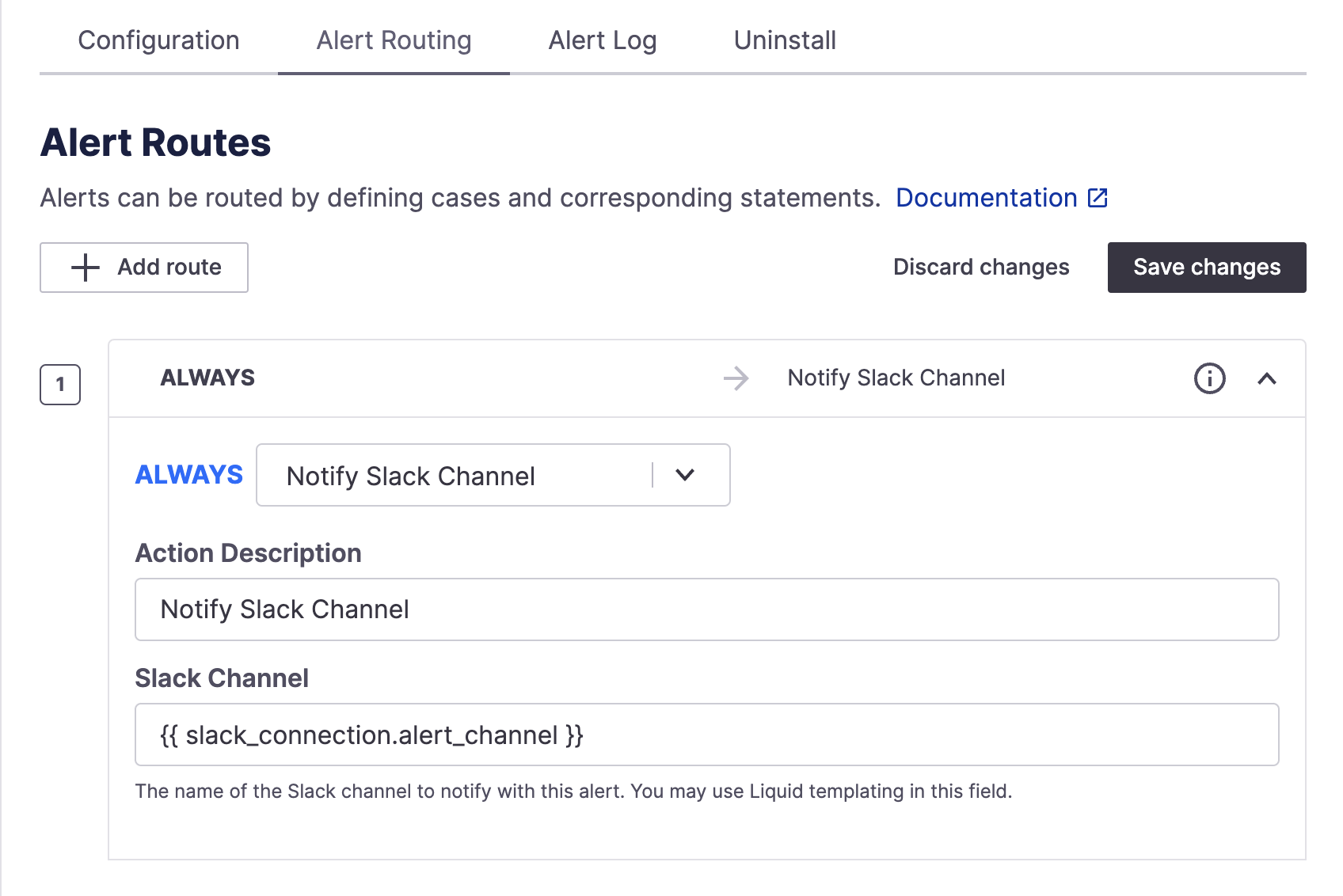
Task: Discard changes to alert routes
Action: coord(981,268)
